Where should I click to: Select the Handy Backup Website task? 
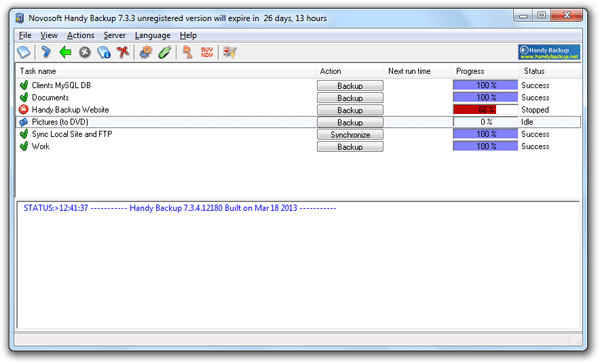pos(70,110)
